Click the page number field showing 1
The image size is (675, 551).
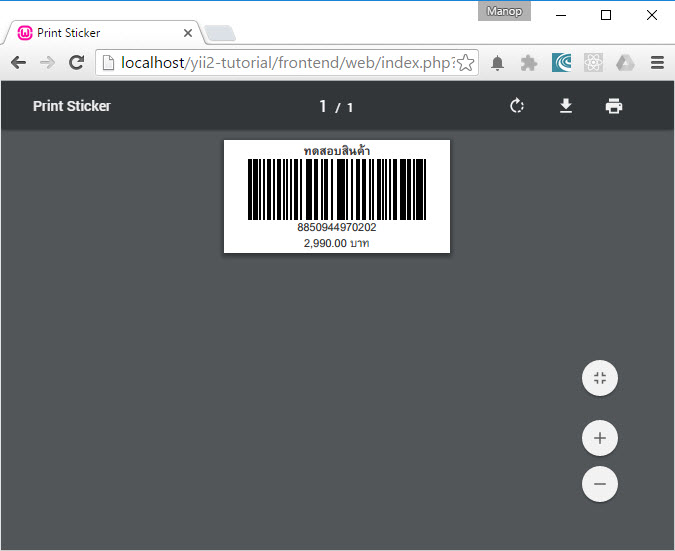pos(323,106)
